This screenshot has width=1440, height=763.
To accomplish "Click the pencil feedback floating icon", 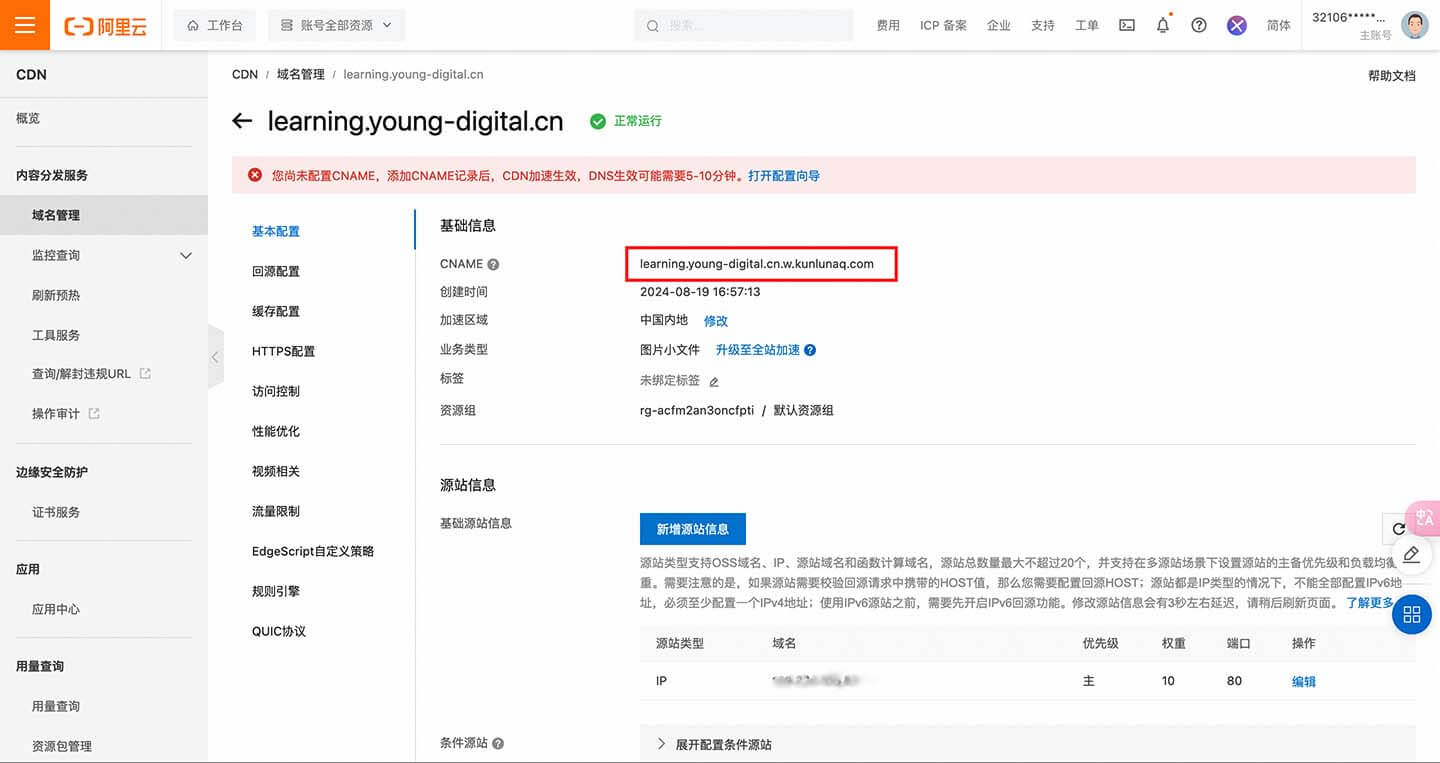I will [1412, 554].
